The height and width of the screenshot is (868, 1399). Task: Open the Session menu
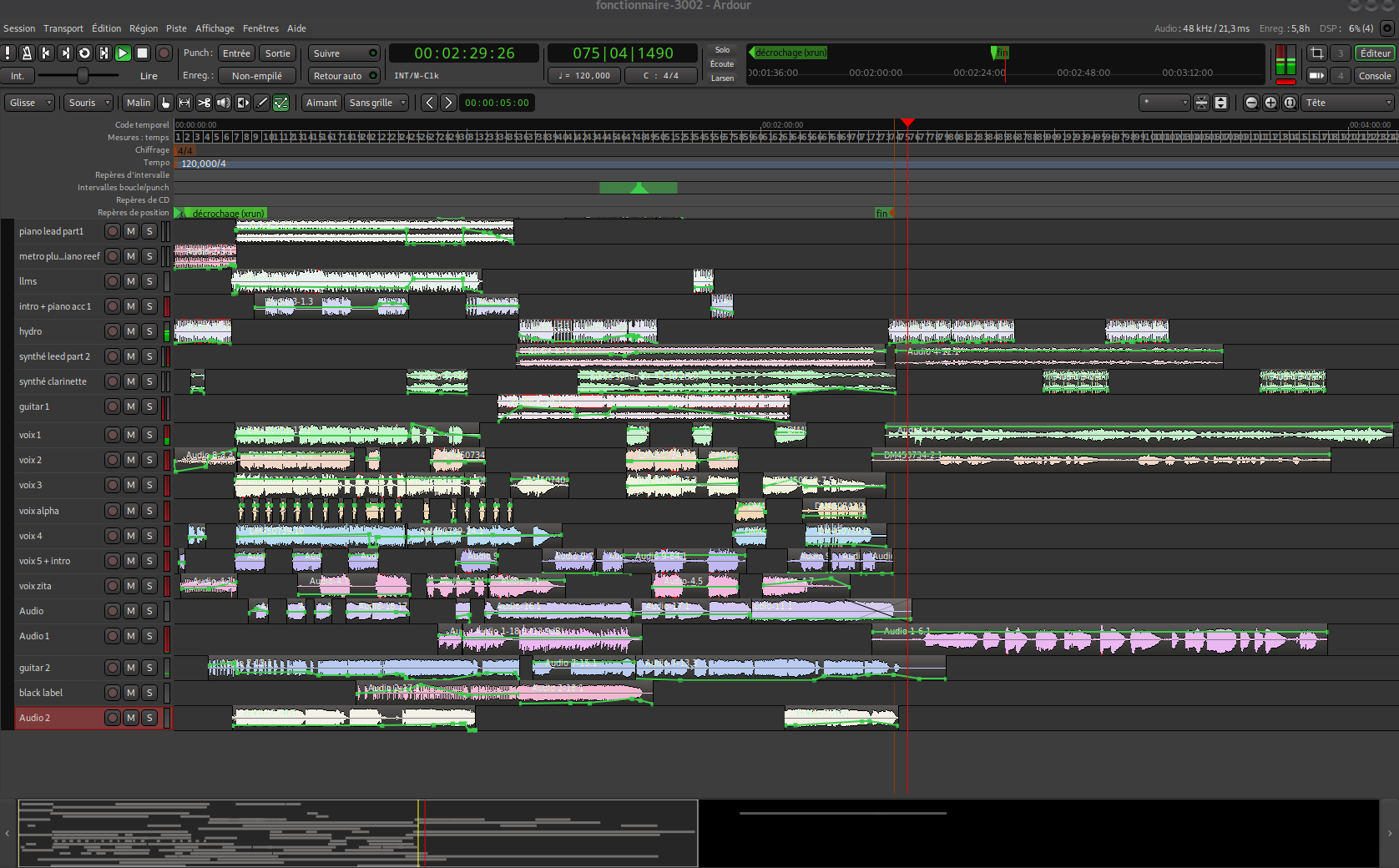19,28
